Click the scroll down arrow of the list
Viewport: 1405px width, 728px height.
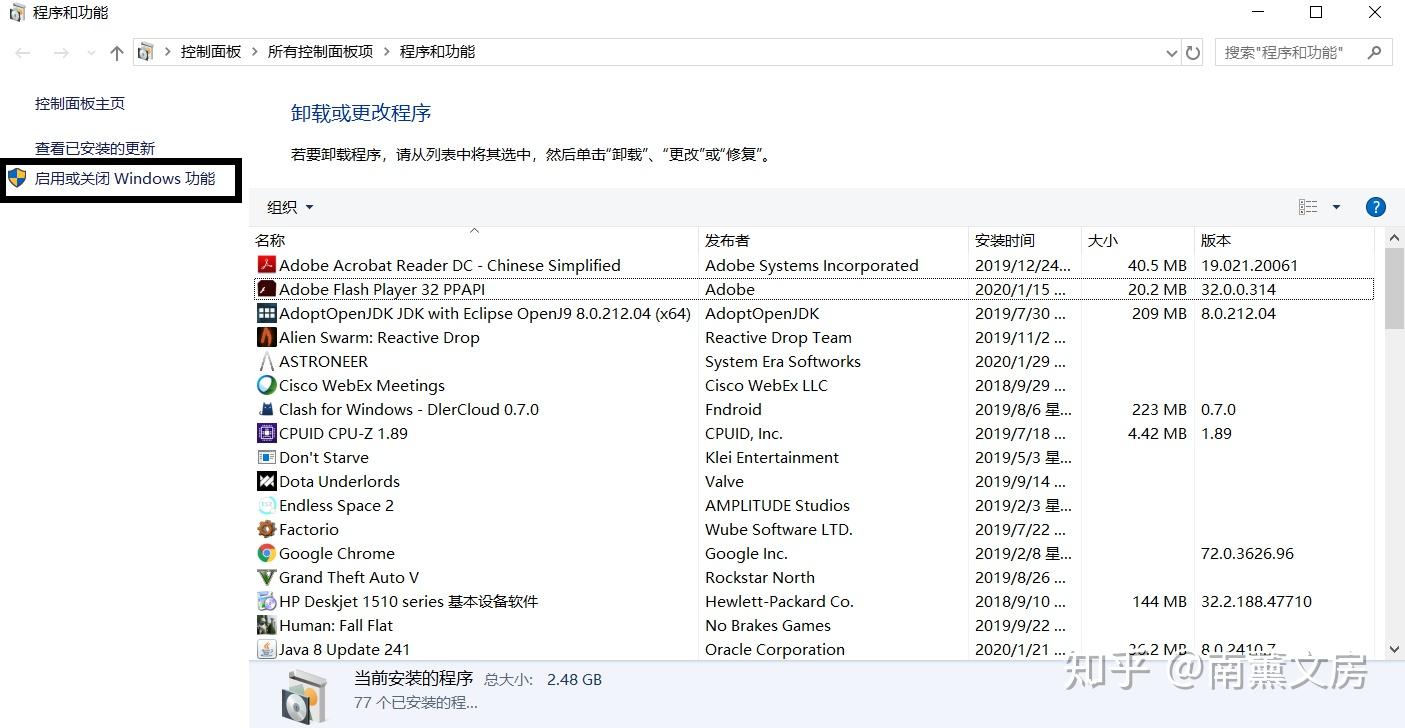1394,649
